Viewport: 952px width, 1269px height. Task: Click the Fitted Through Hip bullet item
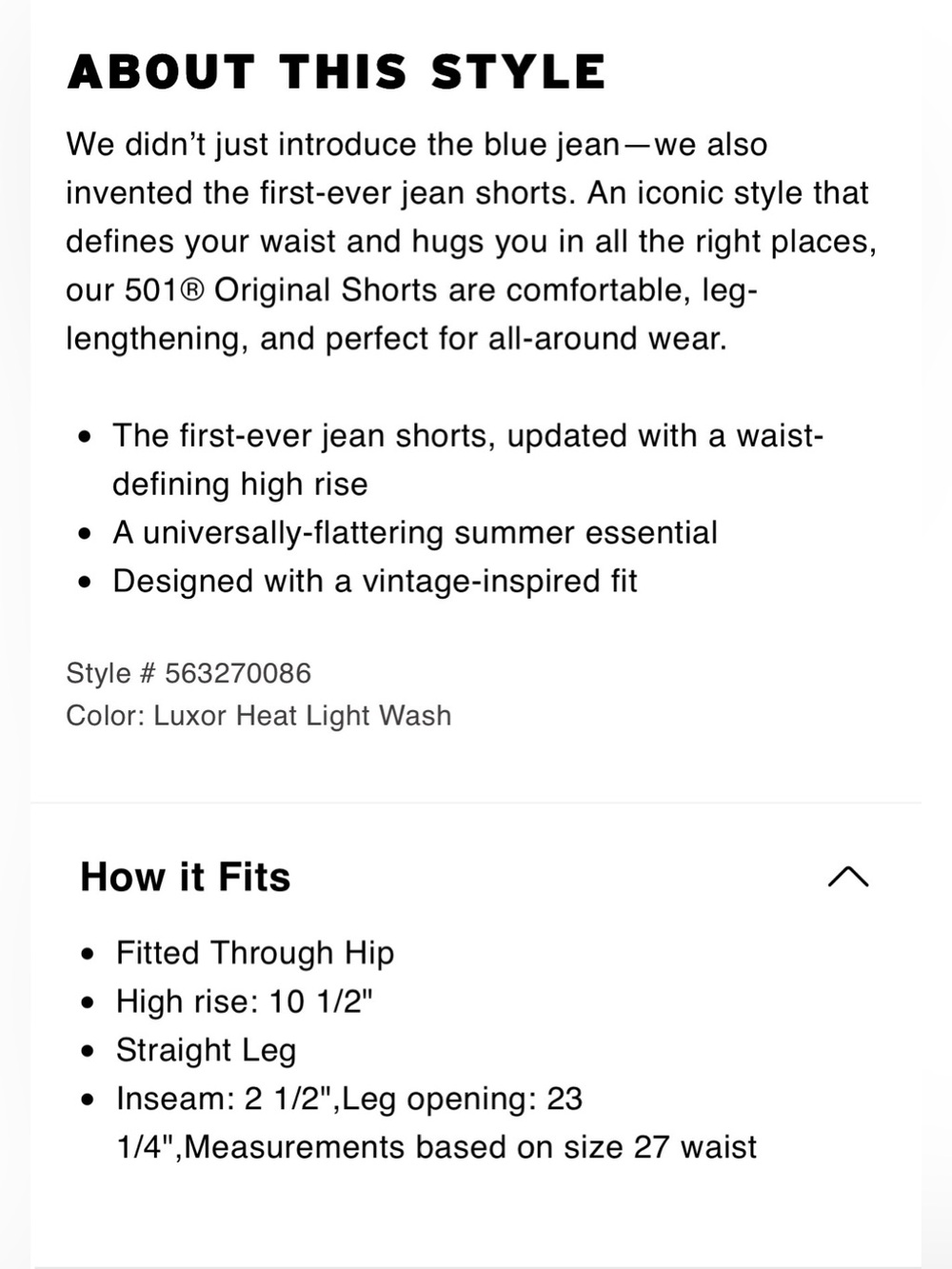[x=255, y=953]
